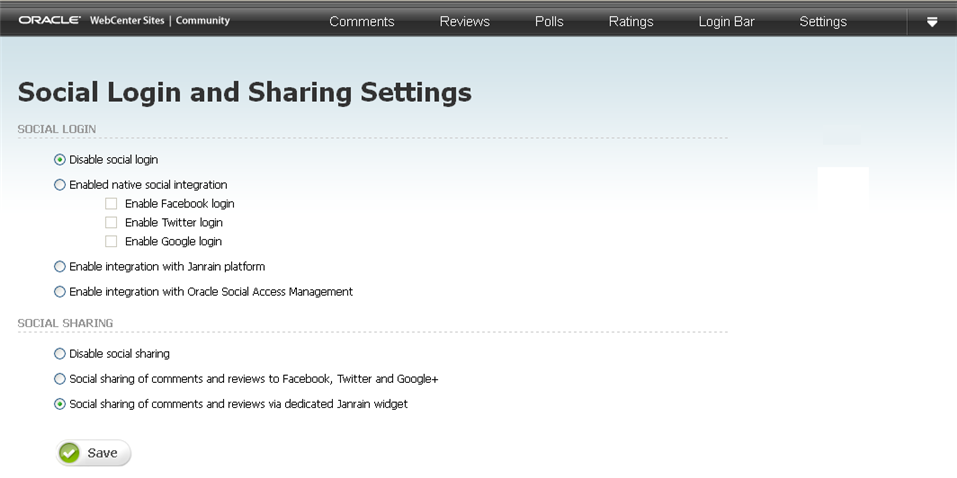957x478 pixels.
Task: Select Oracle Social Access Management radio
Action: (x=60, y=292)
